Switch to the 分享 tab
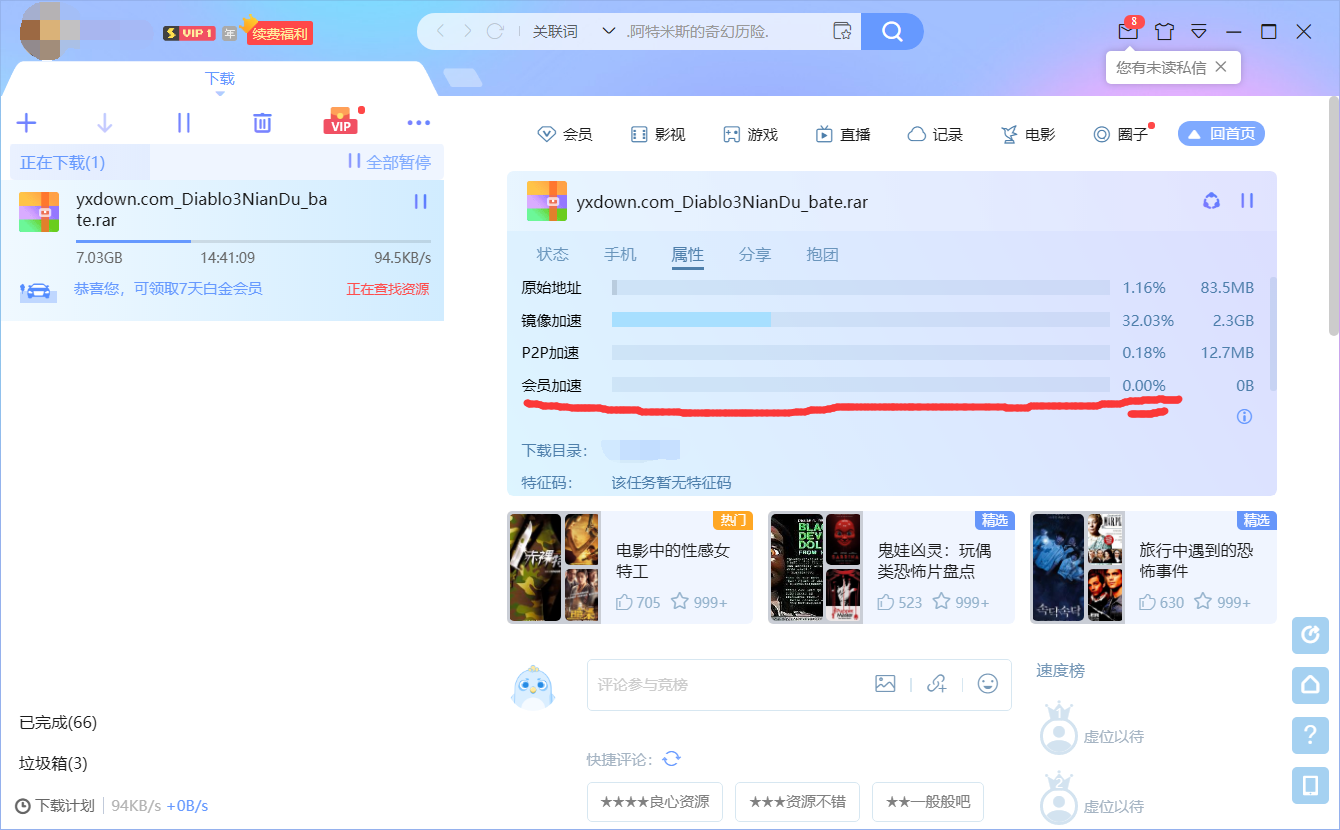The width and height of the screenshot is (1340, 830). [x=755, y=254]
